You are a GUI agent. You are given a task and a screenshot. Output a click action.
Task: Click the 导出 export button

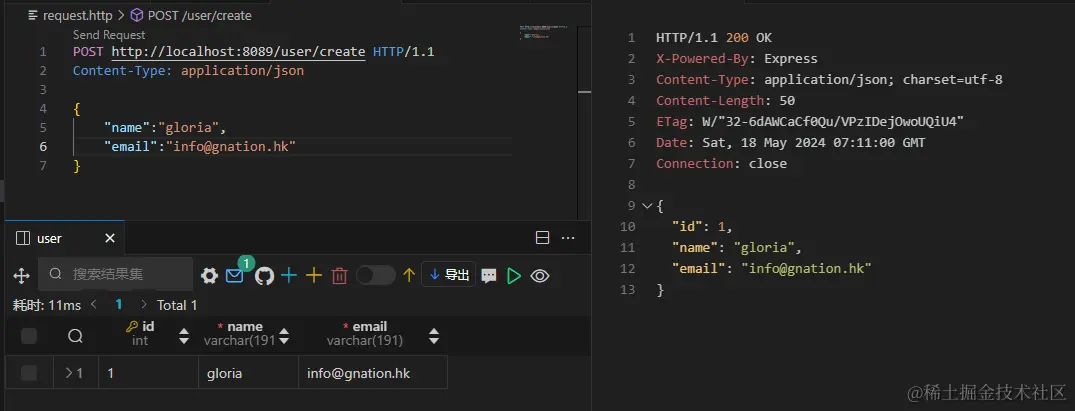(x=448, y=275)
